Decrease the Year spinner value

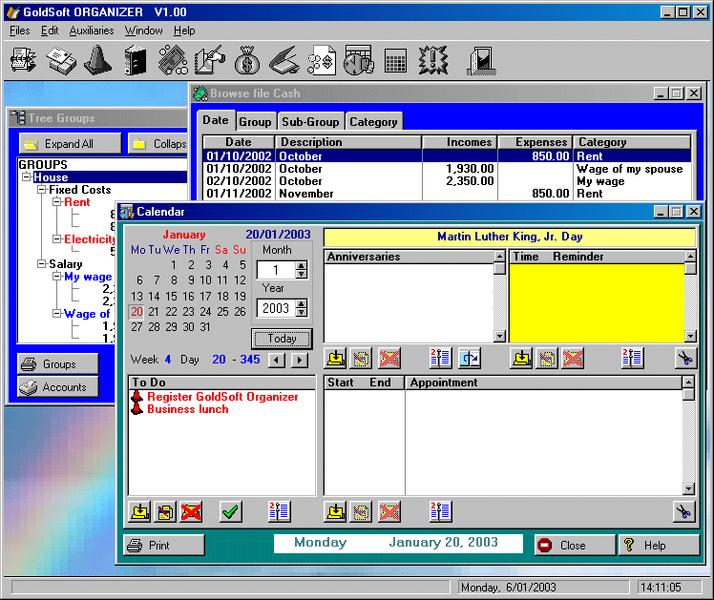[301, 312]
